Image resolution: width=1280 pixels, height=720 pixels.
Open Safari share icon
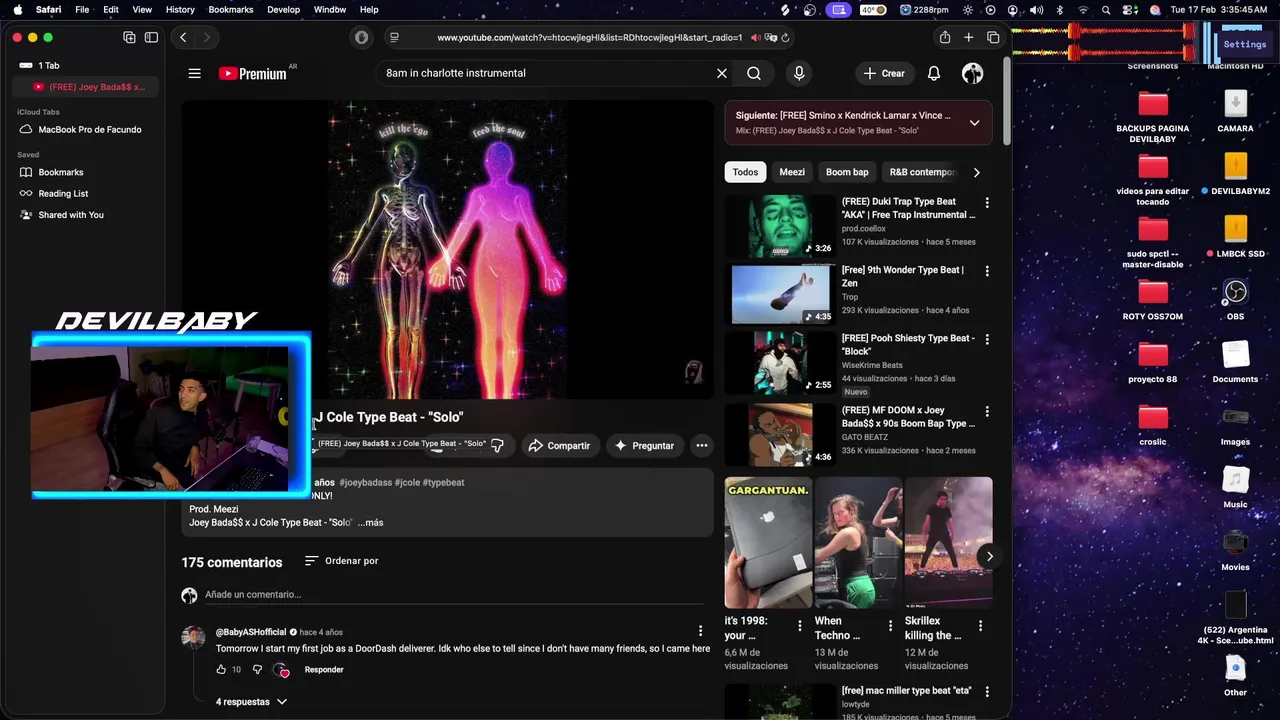pyautogui.click(x=945, y=37)
